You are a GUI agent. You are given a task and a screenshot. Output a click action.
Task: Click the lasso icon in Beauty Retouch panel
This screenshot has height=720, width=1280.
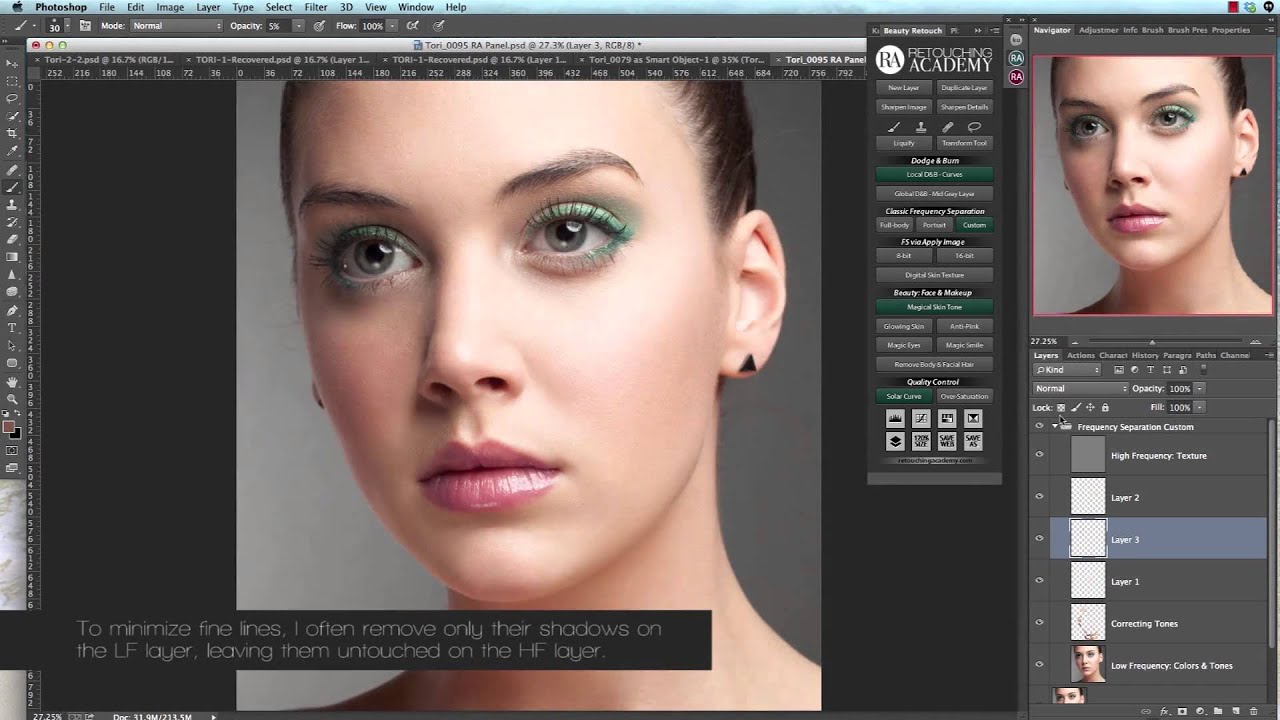coord(974,127)
